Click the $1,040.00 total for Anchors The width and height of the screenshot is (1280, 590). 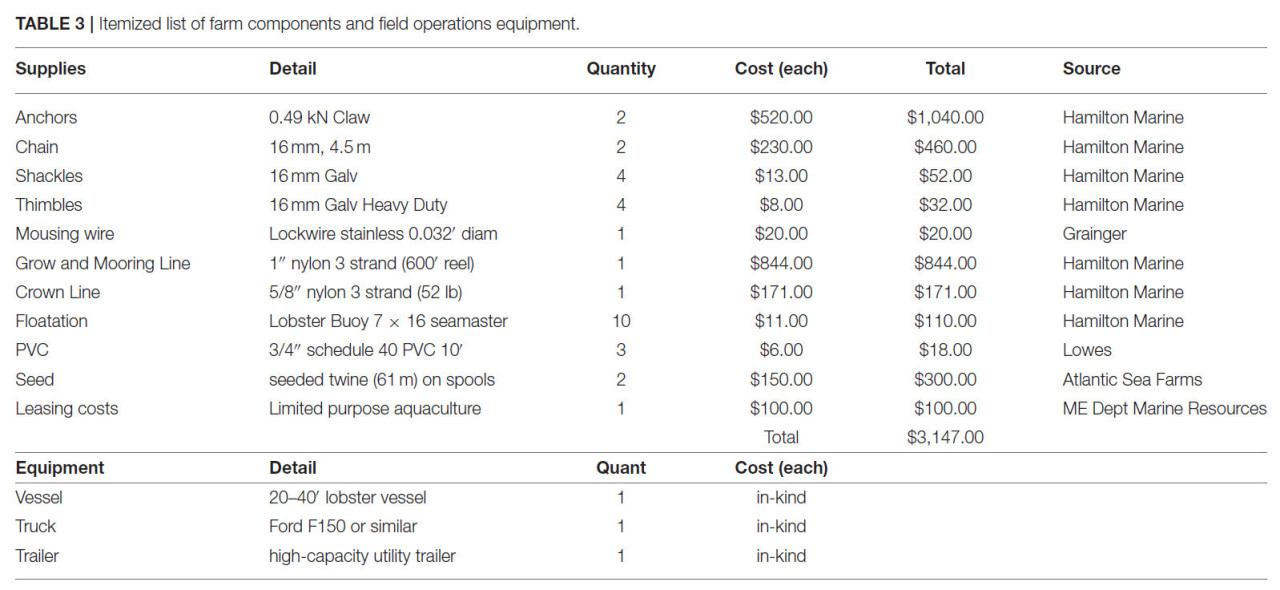point(945,117)
